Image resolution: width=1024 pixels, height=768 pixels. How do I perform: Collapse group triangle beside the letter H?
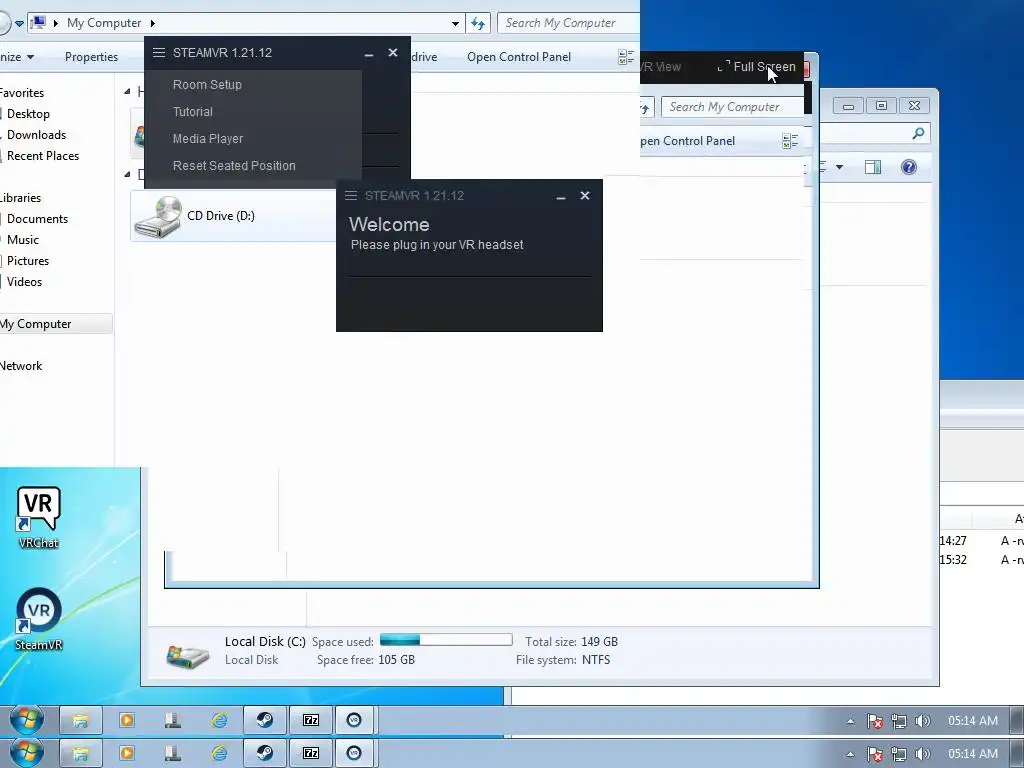point(127,91)
